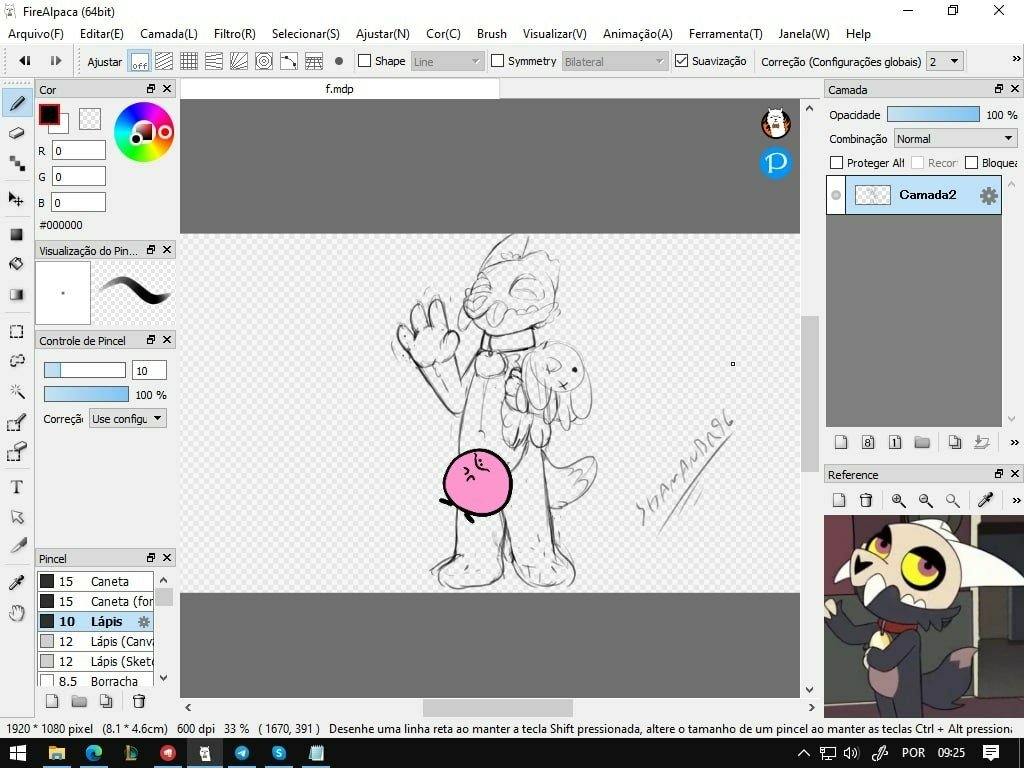Open the Animação(A) menu
Screen dimensions: 1024x768
[637, 34]
